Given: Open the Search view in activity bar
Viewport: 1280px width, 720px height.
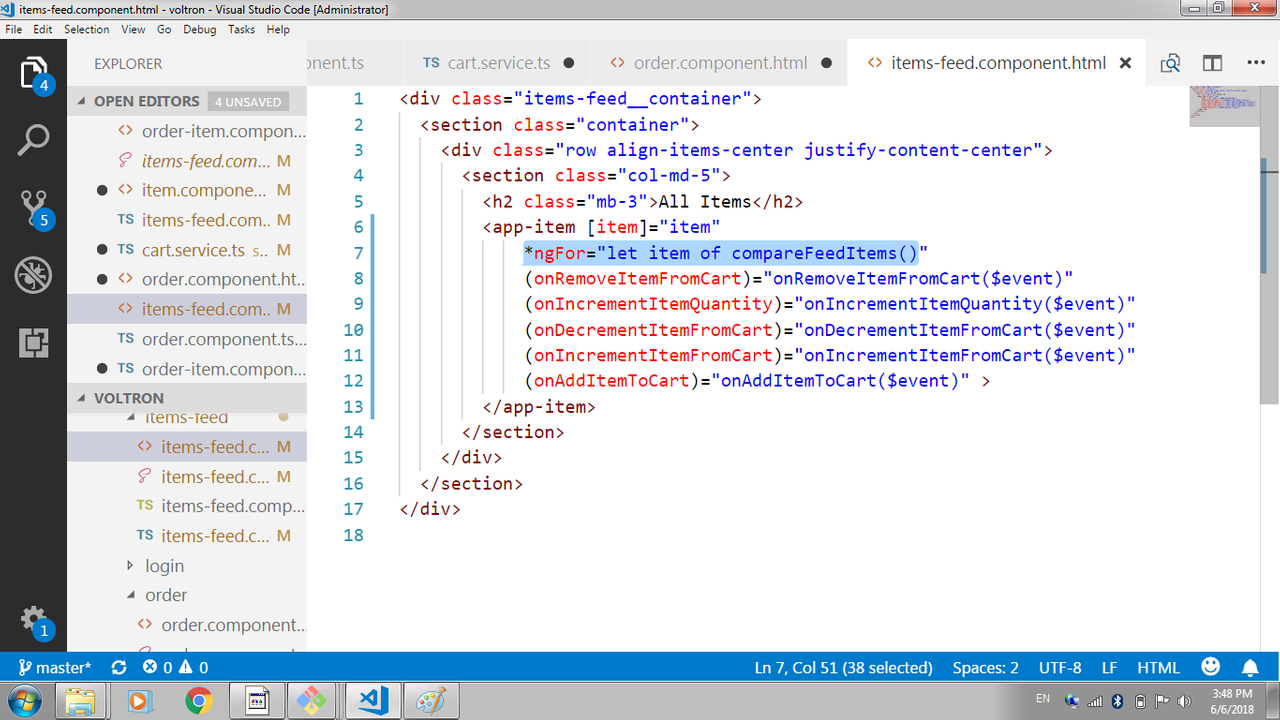Looking at the screenshot, I should coord(33,141).
